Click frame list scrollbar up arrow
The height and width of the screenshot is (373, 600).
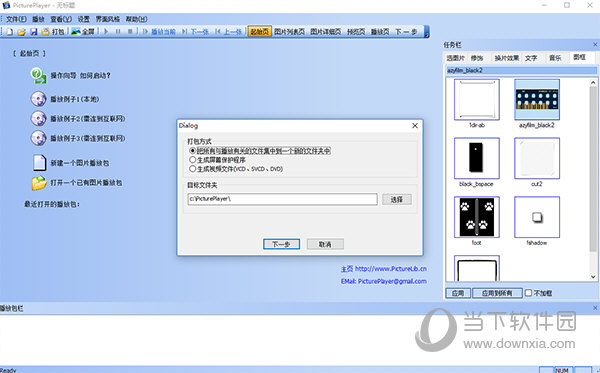tap(593, 82)
